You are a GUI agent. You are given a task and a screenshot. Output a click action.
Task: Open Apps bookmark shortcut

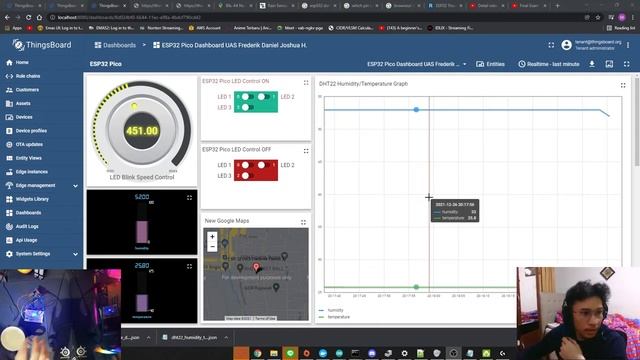pyautogui.click(x=13, y=28)
